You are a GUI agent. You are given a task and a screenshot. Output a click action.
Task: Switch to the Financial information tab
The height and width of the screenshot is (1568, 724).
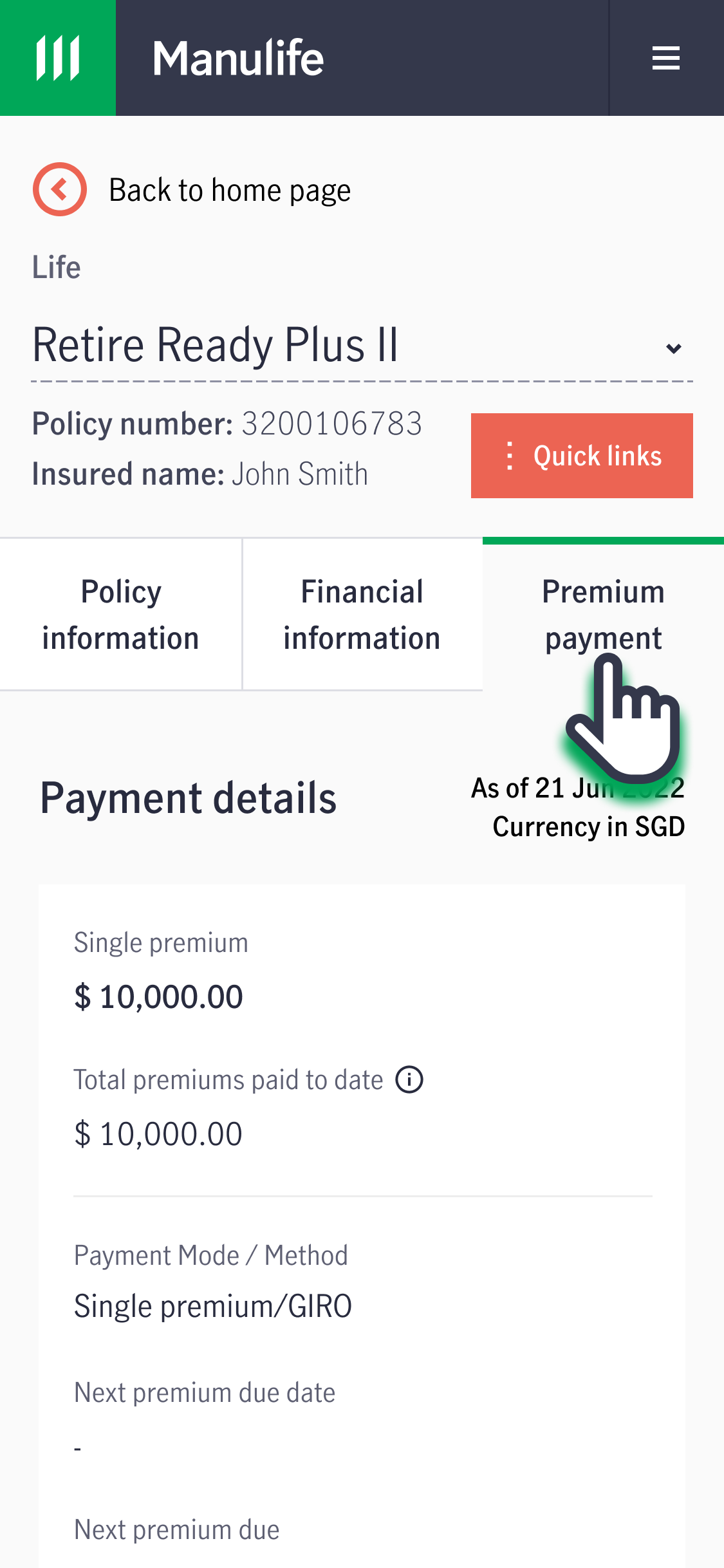(x=362, y=615)
